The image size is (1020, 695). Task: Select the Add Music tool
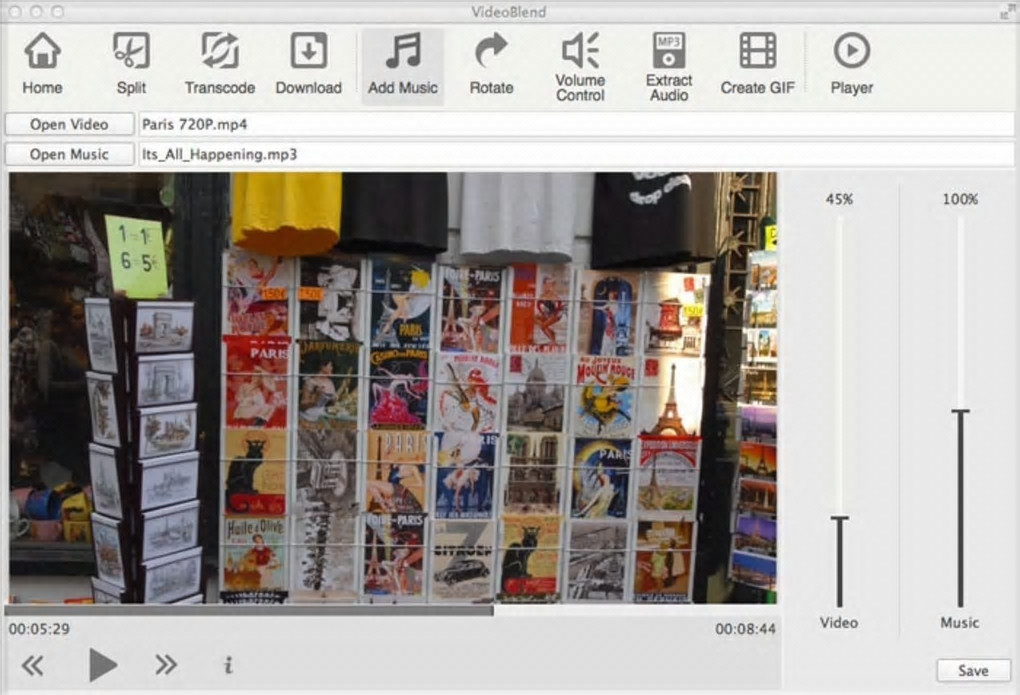coord(403,66)
